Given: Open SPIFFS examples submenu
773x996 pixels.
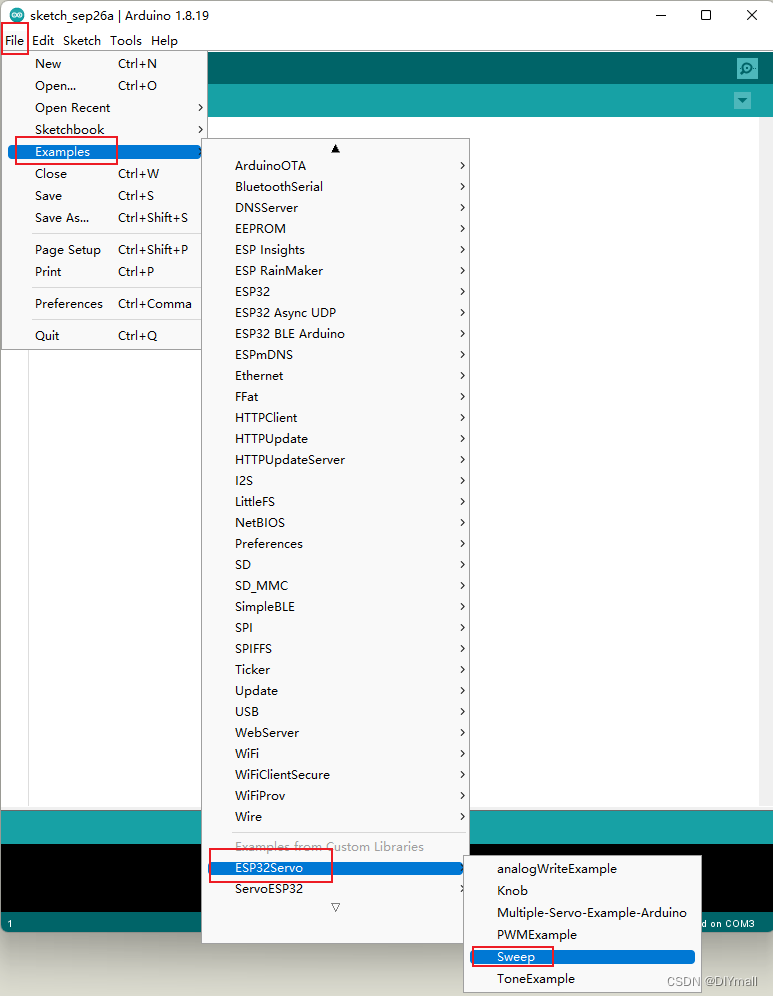Looking at the screenshot, I should click(x=336, y=648).
